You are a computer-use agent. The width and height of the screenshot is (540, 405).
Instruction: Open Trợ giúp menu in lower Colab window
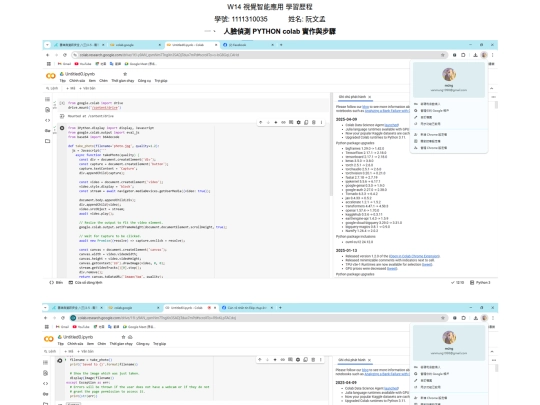tap(159, 344)
